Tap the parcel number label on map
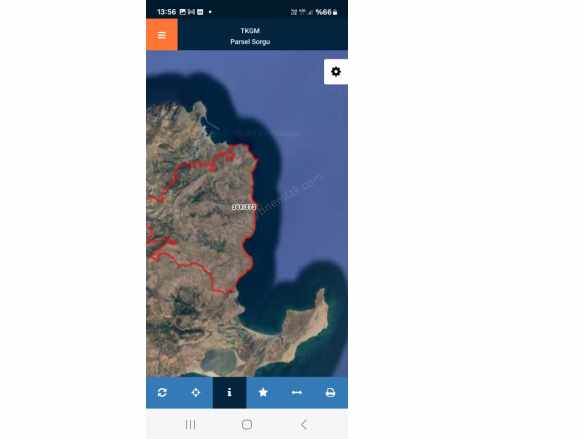Screen dimensions: 585x439 point(244,207)
